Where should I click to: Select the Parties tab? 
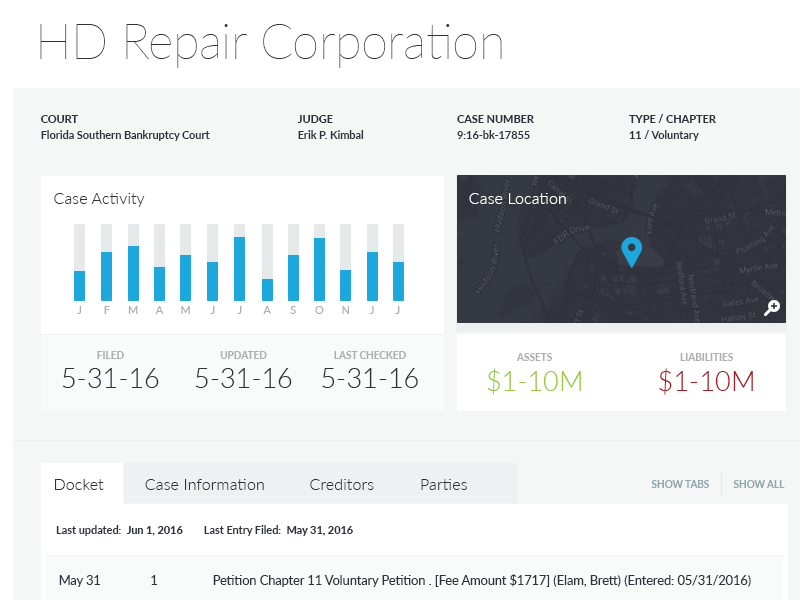tap(443, 484)
